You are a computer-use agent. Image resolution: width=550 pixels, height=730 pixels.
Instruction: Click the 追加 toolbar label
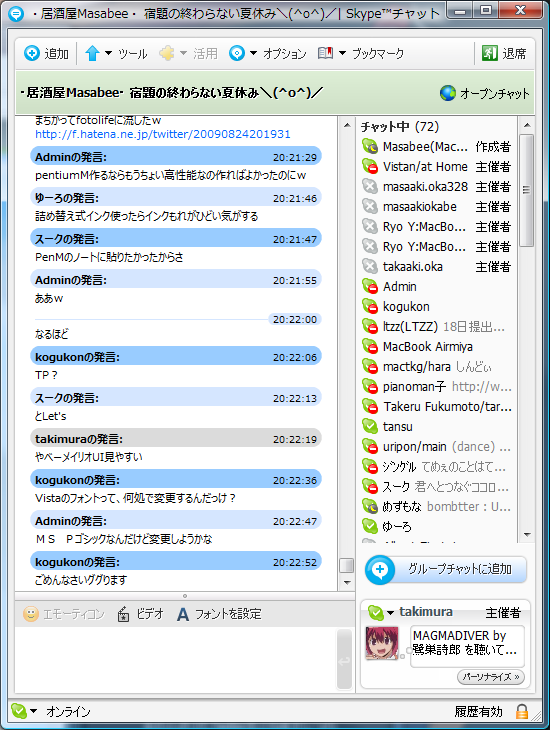tap(57, 54)
